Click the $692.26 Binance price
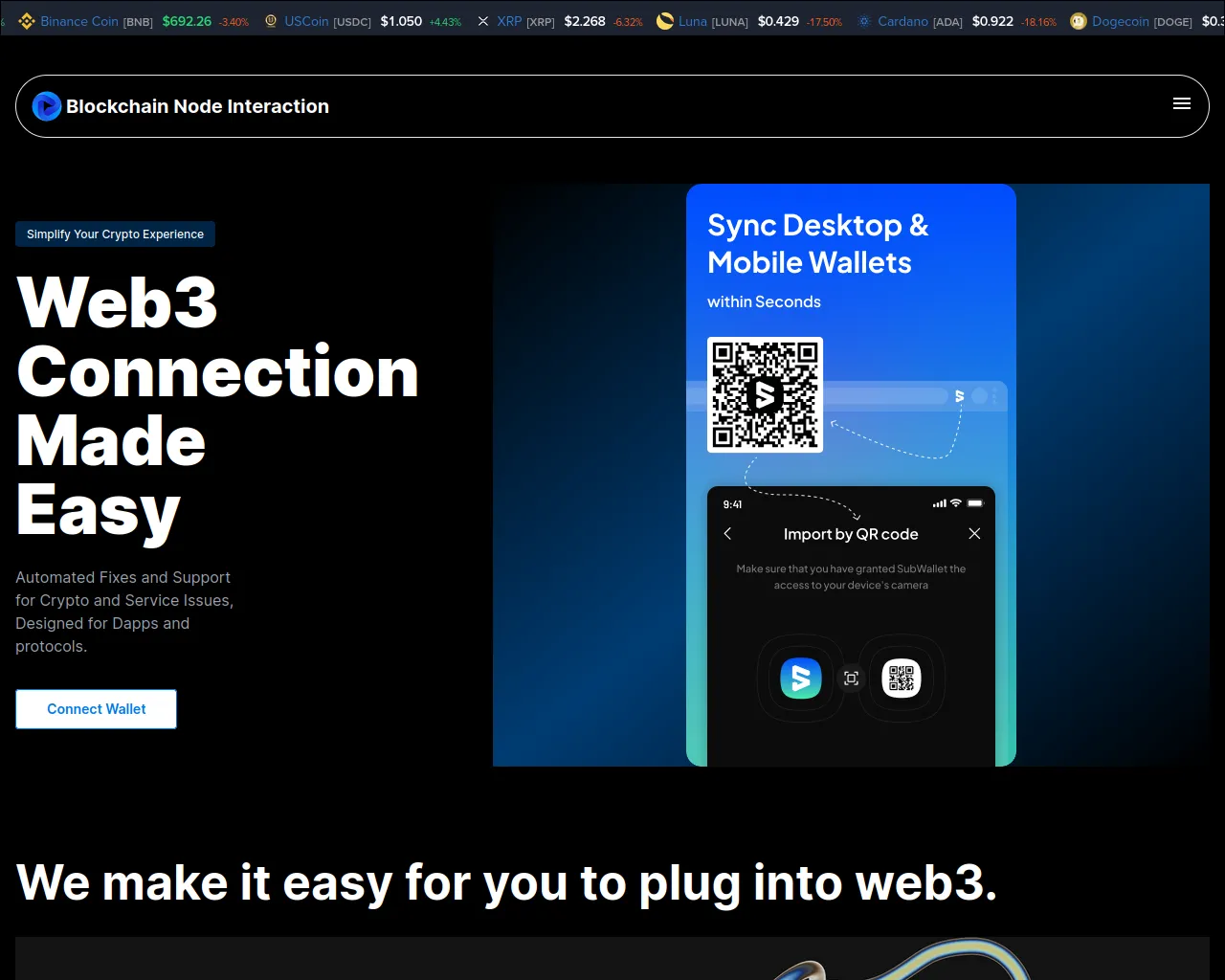The width and height of the screenshot is (1225, 980). point(187,21)
